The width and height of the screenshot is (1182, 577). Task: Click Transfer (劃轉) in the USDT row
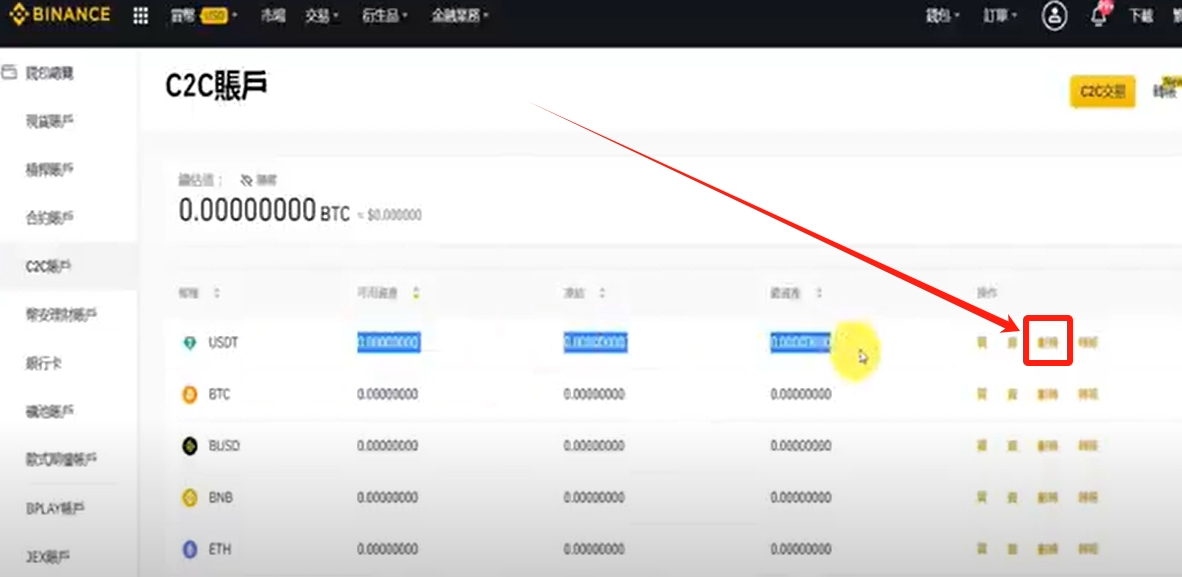(x=1048, y=342)
